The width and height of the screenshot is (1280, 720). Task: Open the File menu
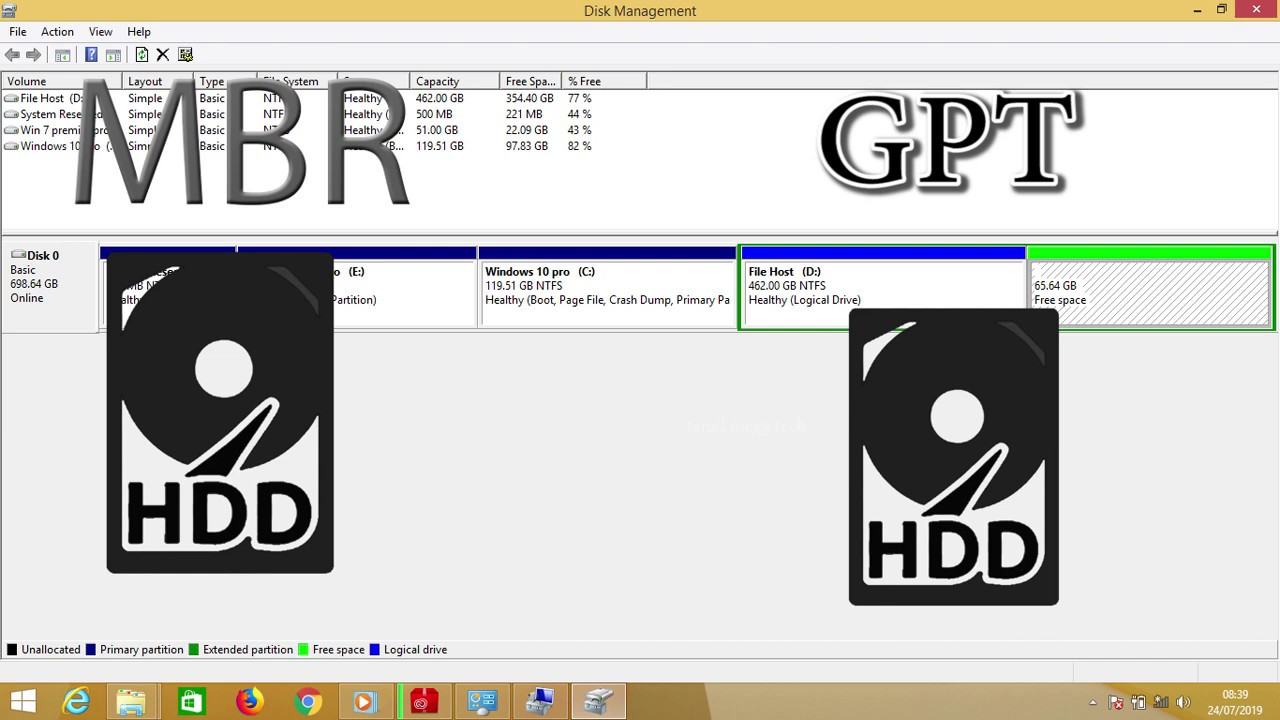tap(18, 32)
